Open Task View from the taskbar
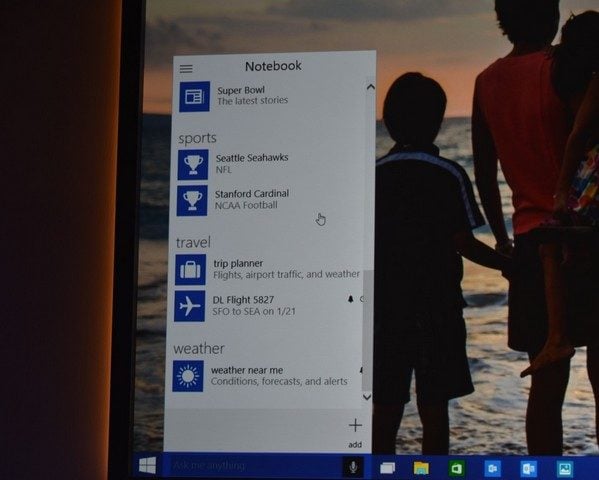The width and height of the screenshot is (599, 480). pyautogui.click(x=387, y=468)
